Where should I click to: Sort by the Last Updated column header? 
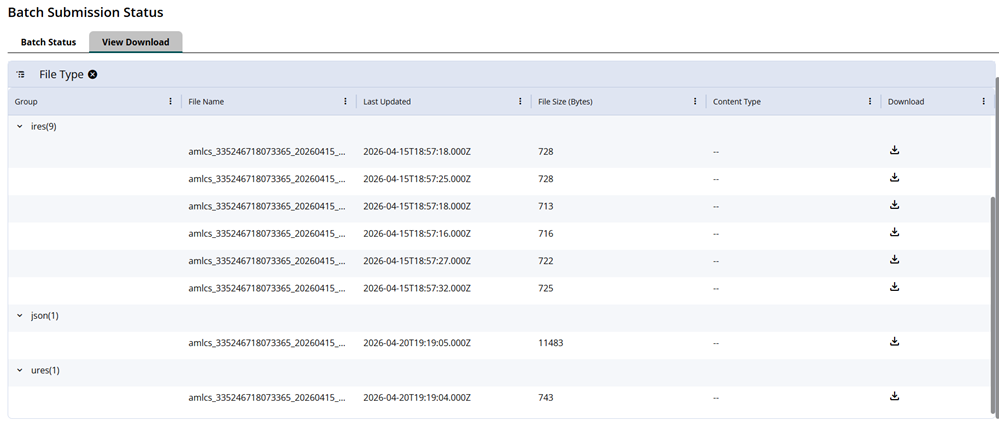(x=387, y=101)
